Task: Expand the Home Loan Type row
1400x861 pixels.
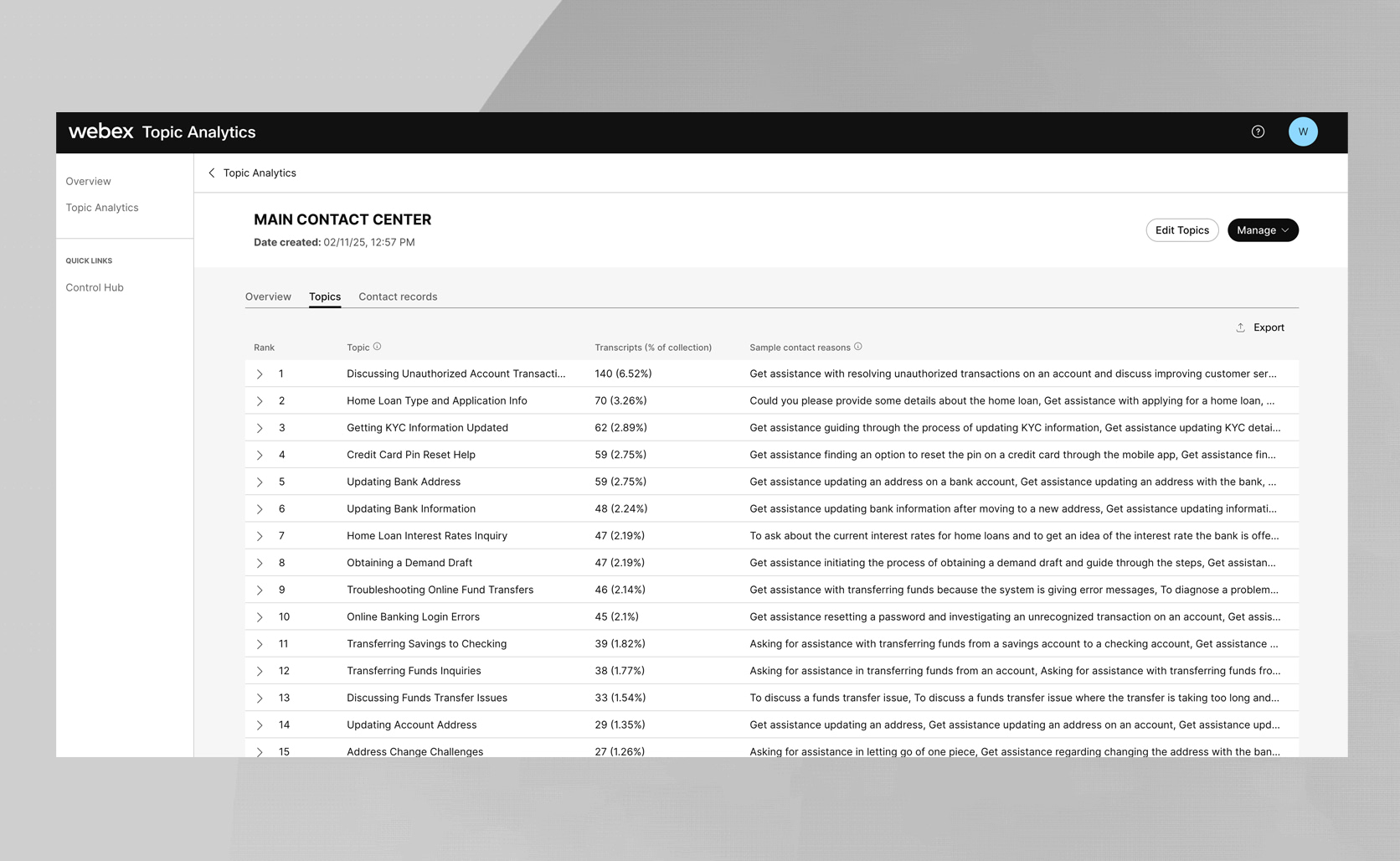Action: coord(260,401)
